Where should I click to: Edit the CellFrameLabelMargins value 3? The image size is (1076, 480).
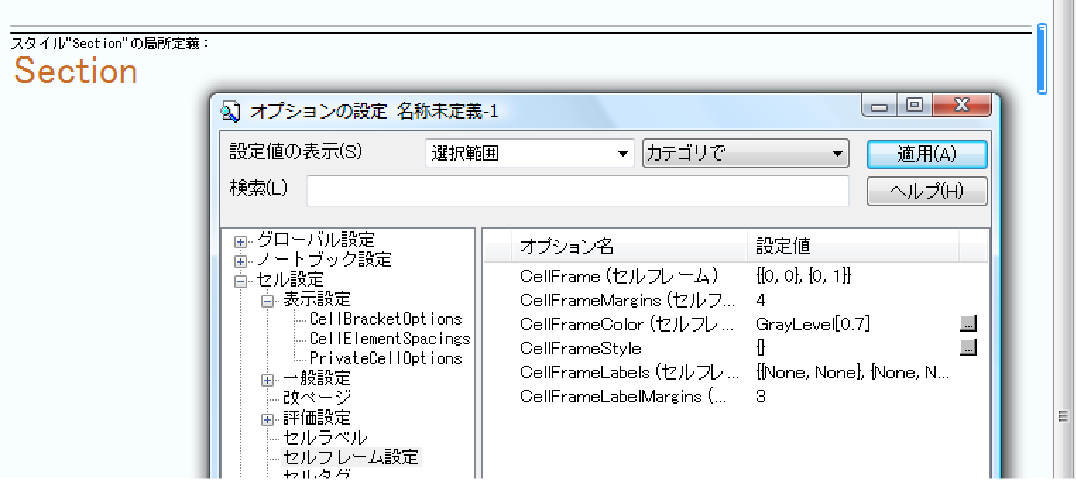(x=760, y=396)
